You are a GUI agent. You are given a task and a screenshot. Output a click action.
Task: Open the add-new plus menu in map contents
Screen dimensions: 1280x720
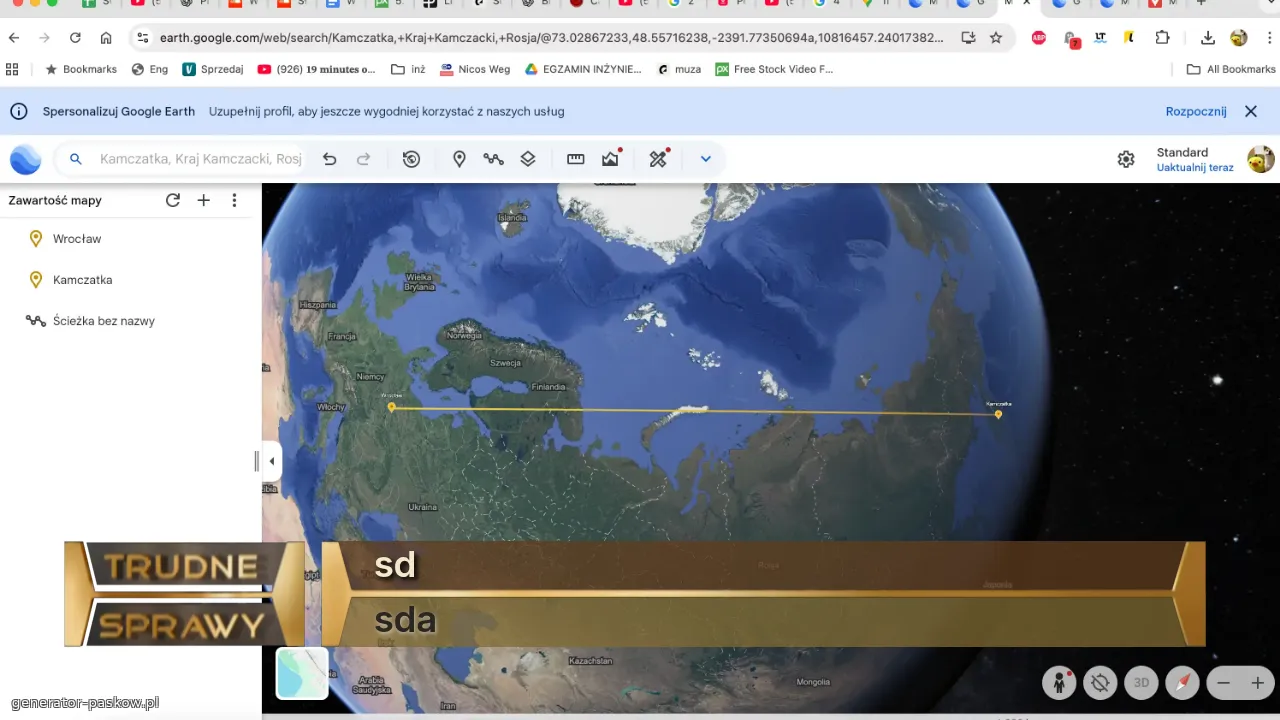click(x=203, y=200)
